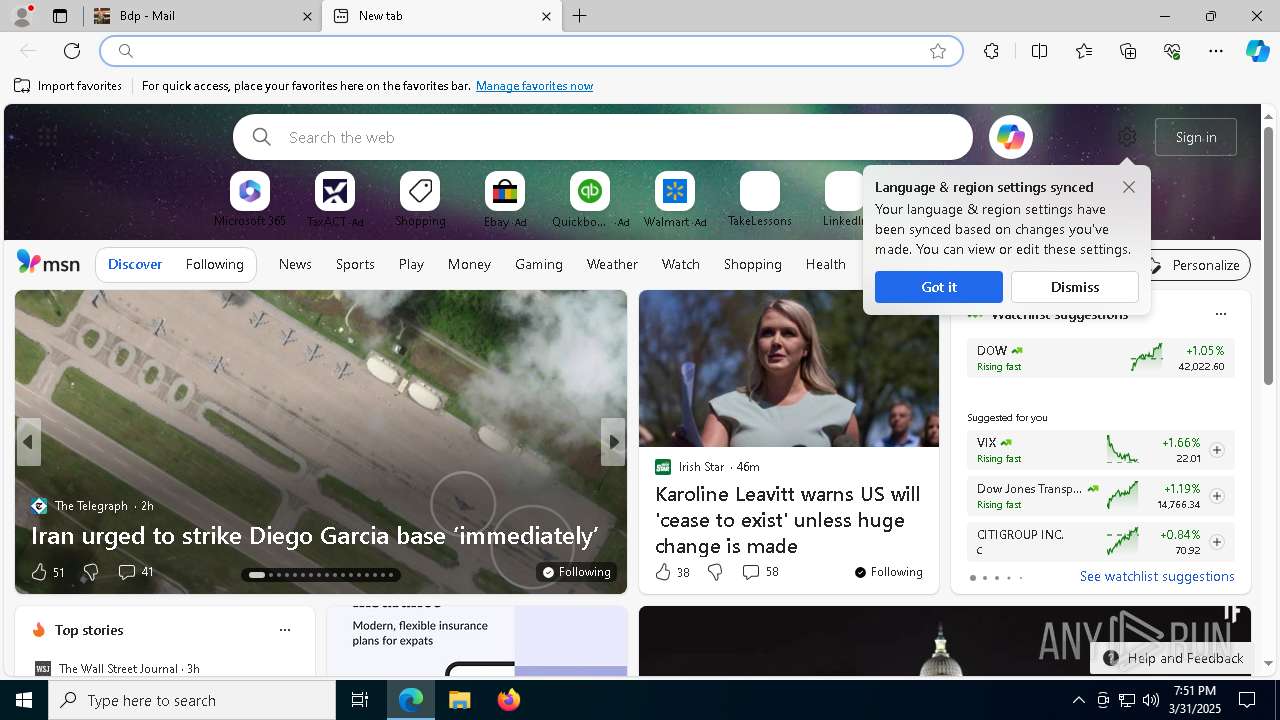Open Help and Feedback button
1280x720 pixels.
(x=1174, y=658)
